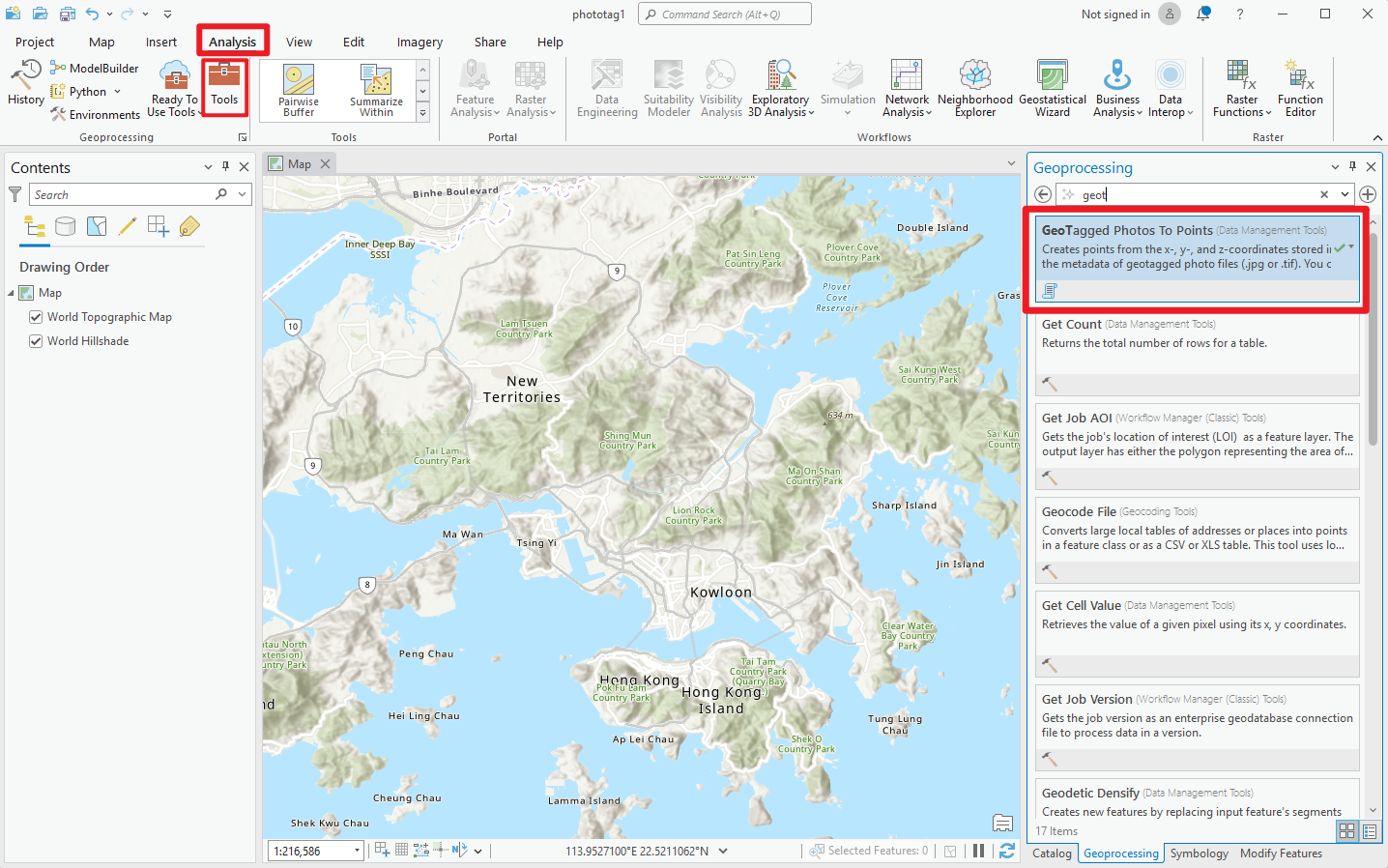Open the map scale dropdown
The width and height of the screenshot is (1388, 868).
click(357, 851)
